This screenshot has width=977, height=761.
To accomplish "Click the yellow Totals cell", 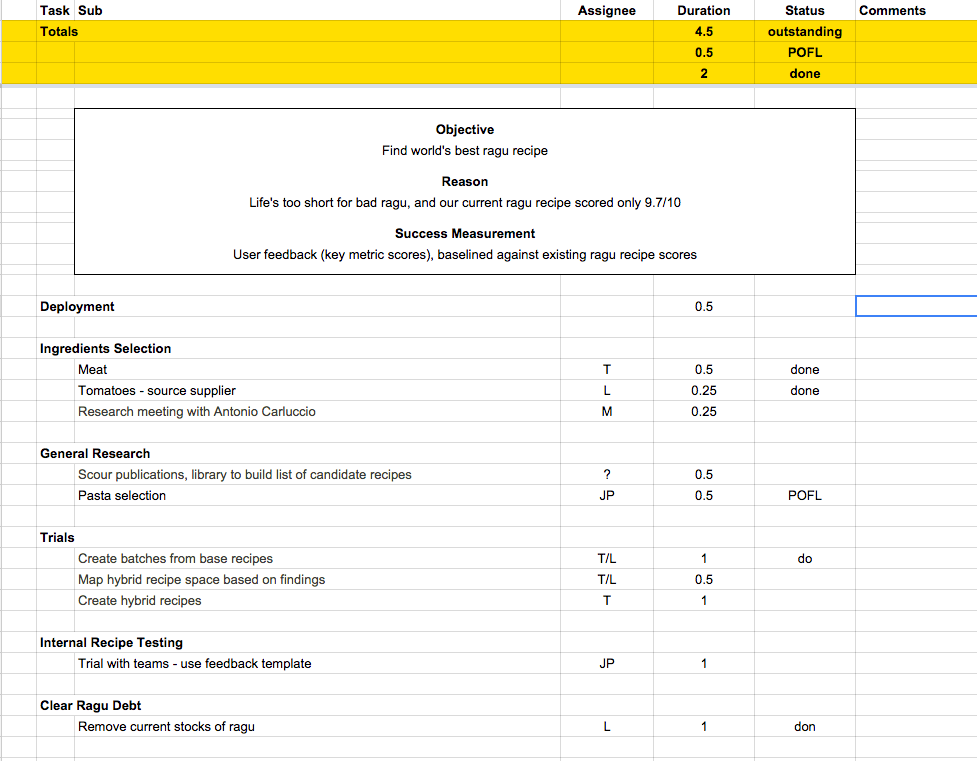I will [59, 32].
